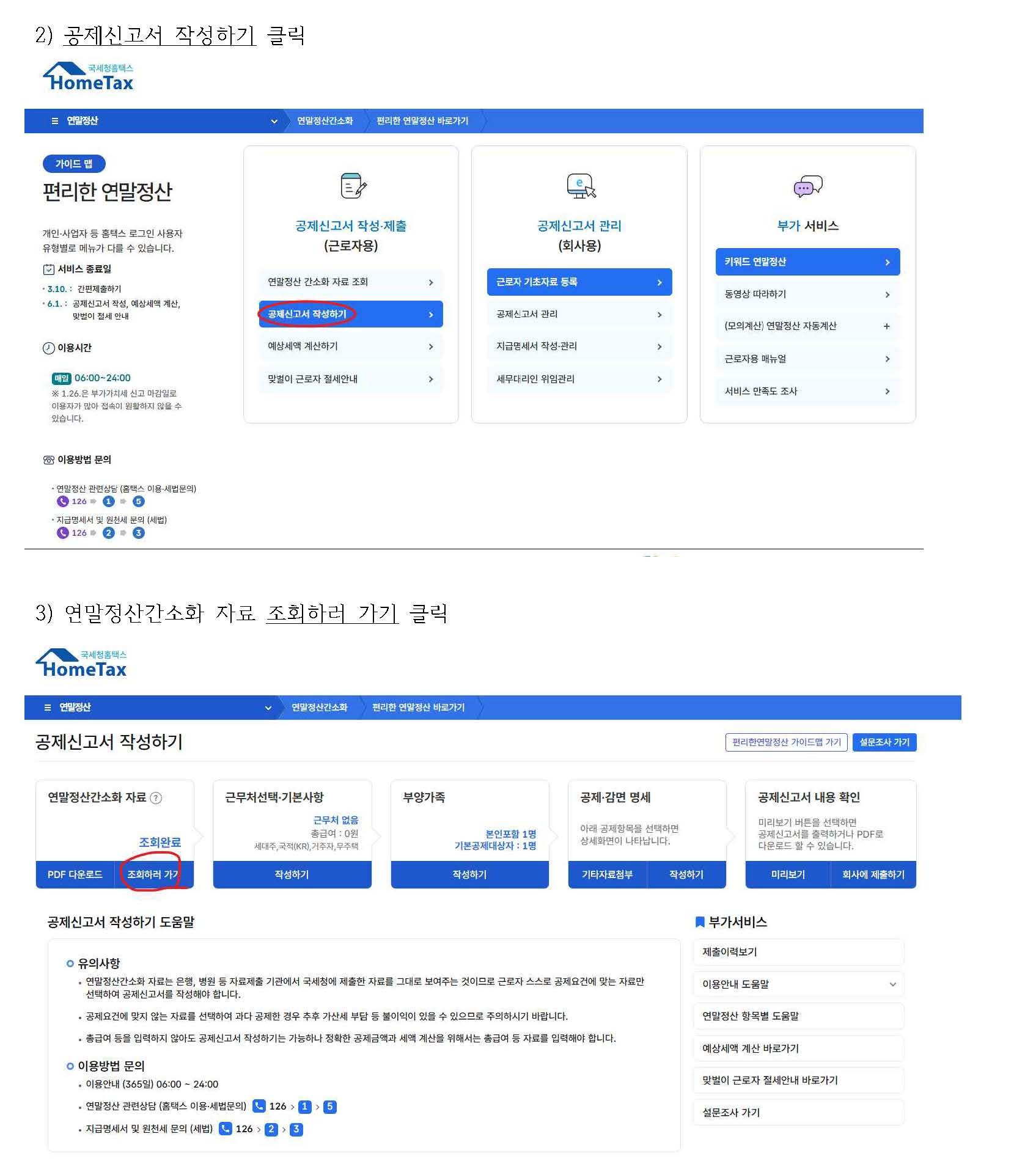
Task: Open 연말정산 간소화 자료 조회 menu item
Action: [x=350, y=282]
